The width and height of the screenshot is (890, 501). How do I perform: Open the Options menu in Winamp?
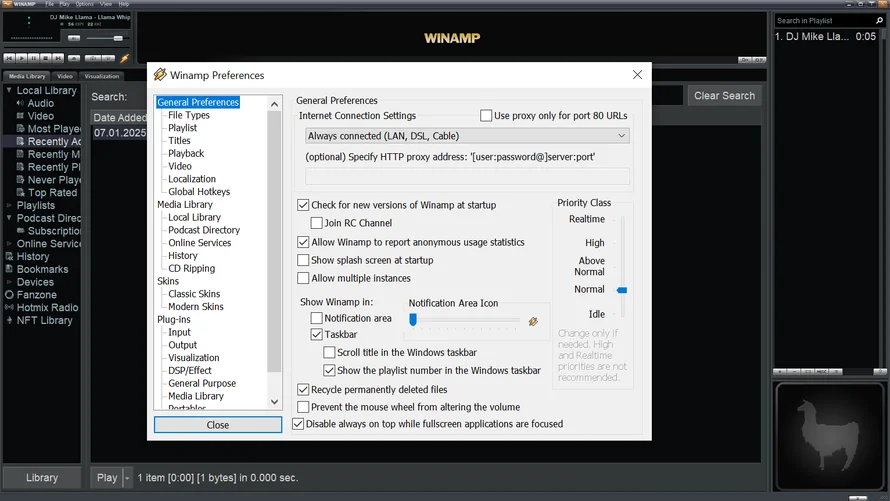pos(85,4)
